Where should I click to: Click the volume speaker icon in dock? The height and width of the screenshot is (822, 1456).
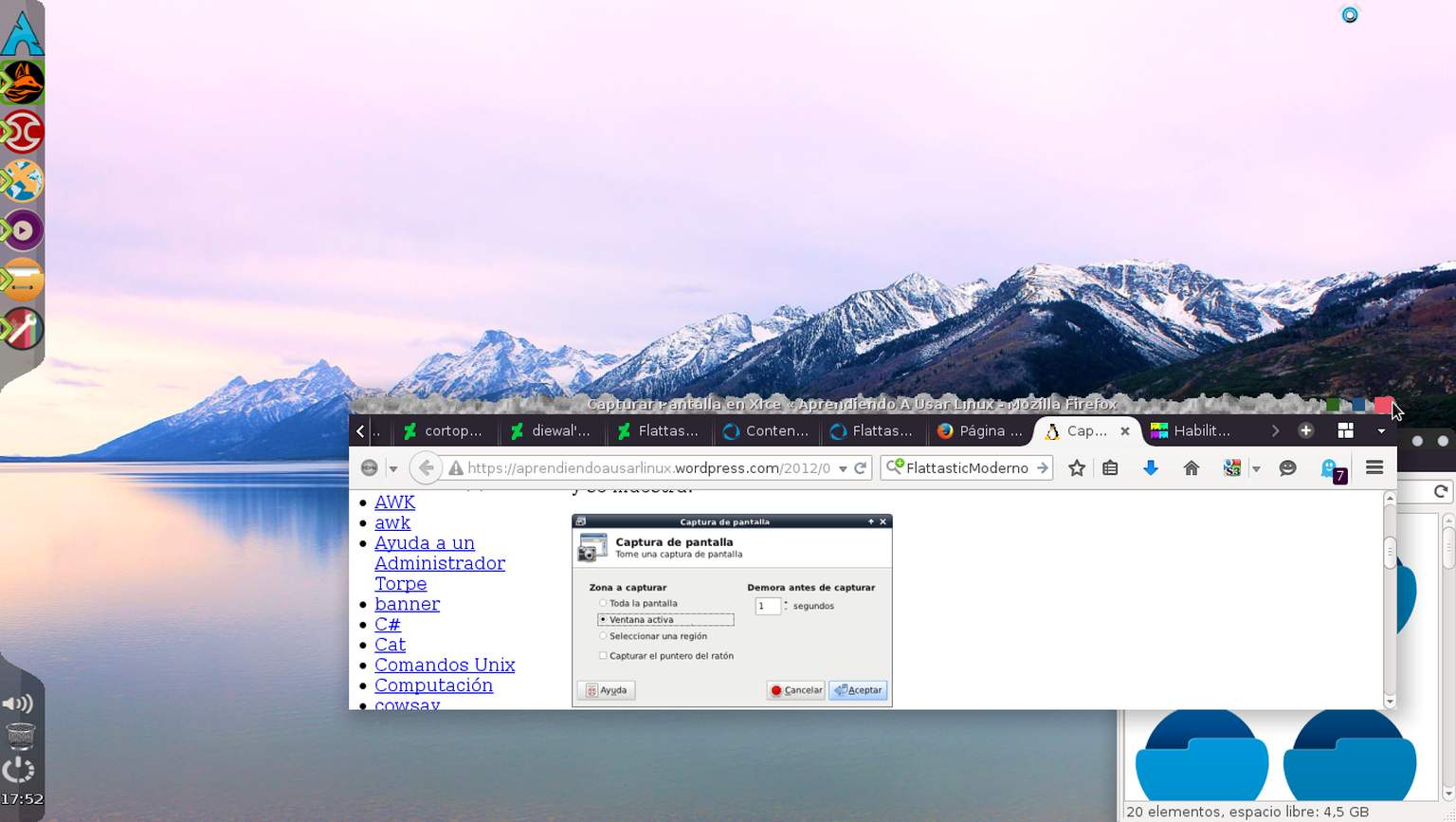18,703
